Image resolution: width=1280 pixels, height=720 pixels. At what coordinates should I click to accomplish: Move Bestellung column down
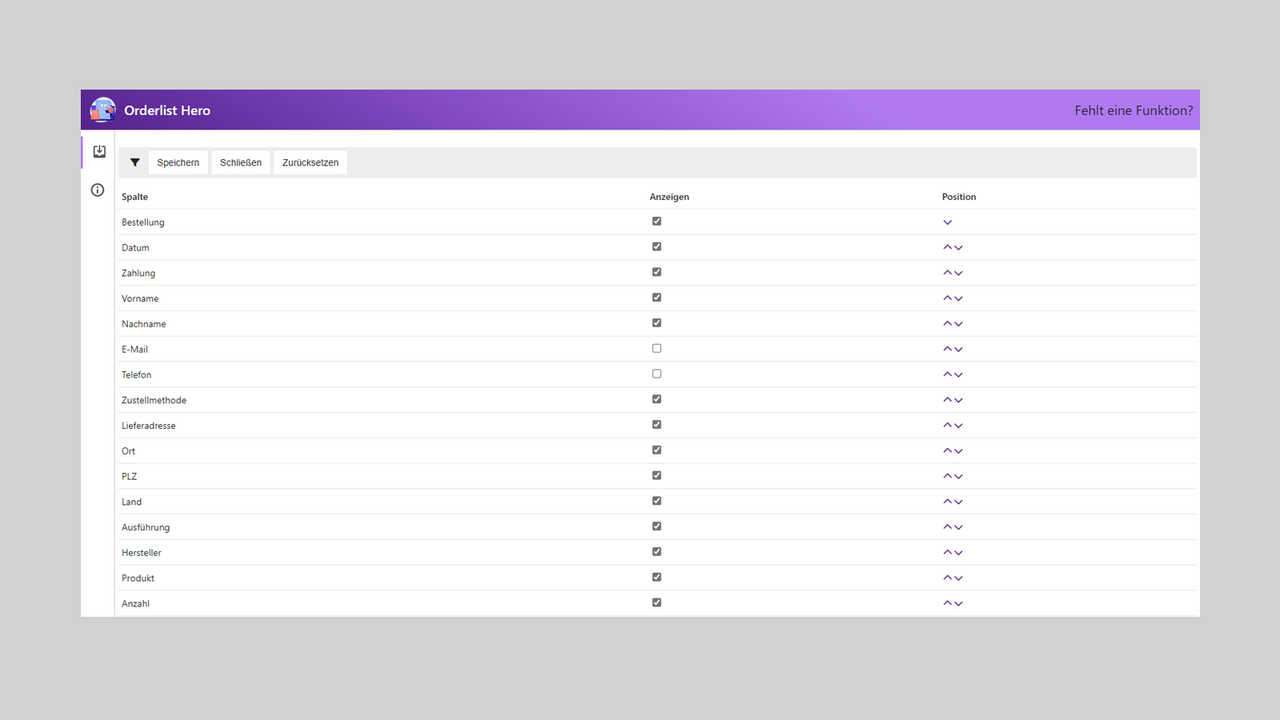pos(948,222)
